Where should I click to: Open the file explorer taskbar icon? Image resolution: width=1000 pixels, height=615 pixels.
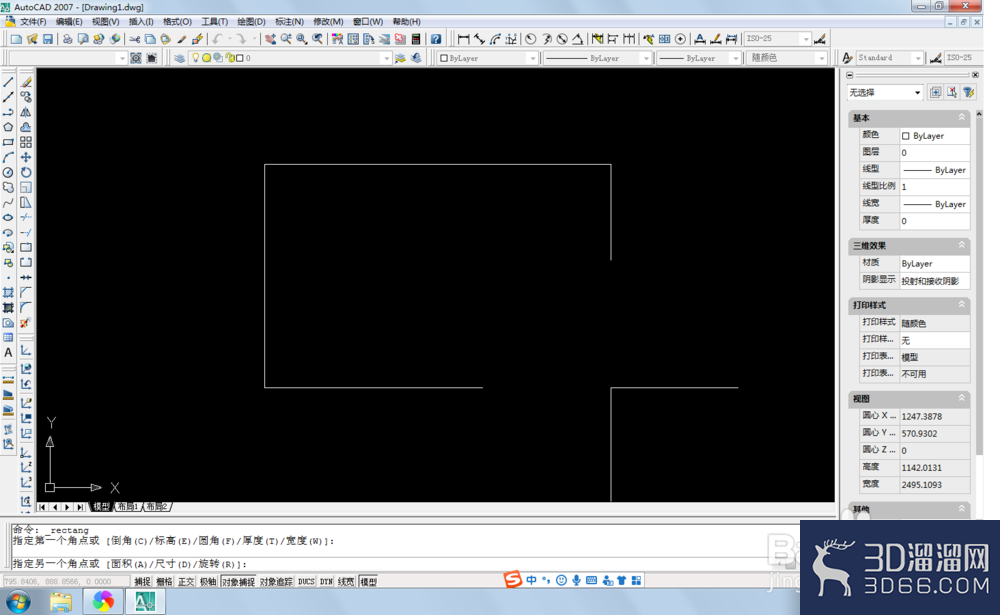pyautogui.click(x=61, y=601)
